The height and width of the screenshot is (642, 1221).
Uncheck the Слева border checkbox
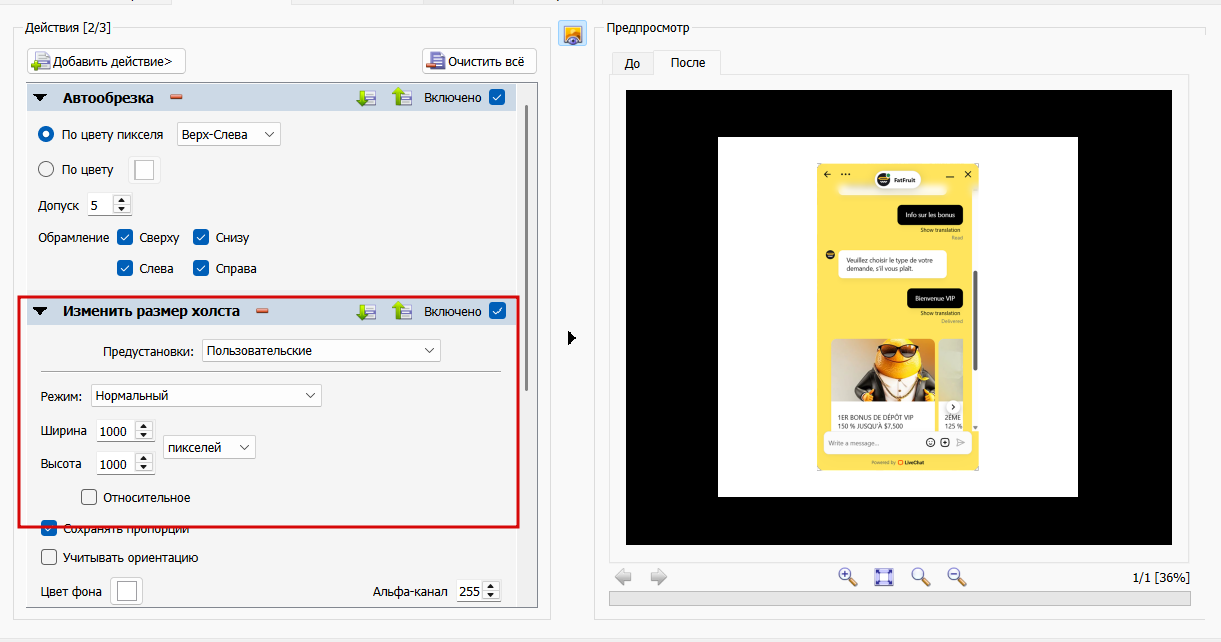(x=125, y=268)
